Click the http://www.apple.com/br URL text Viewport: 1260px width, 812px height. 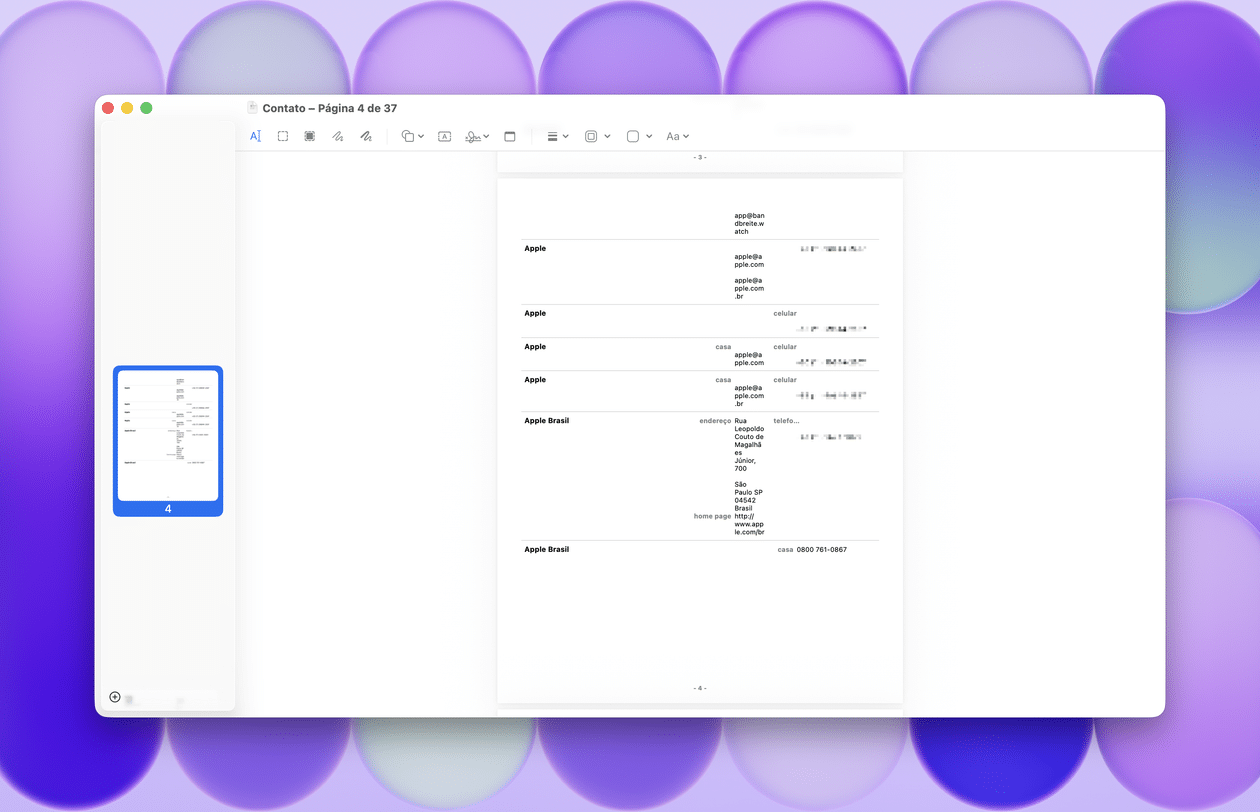pyautogui.click(x=749, y=524)
